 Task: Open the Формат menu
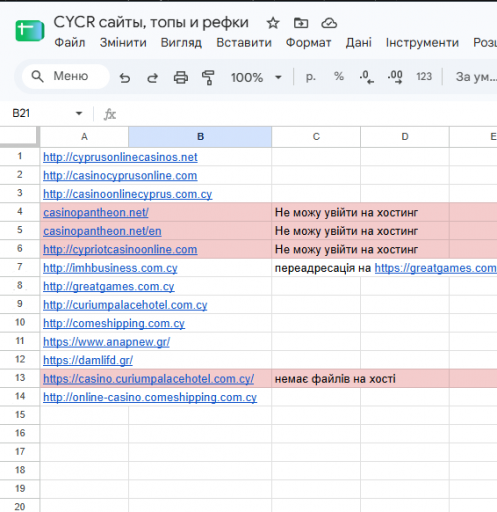pyautogui.click(x=308, y=43)
